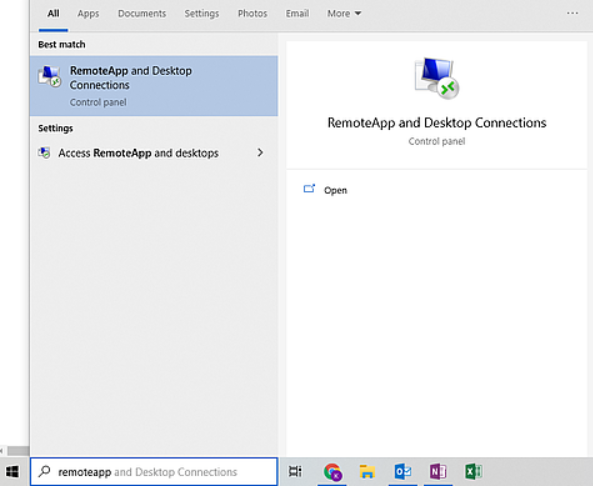
Task: Click the Best match heading
Action: (x=62, y=44)
